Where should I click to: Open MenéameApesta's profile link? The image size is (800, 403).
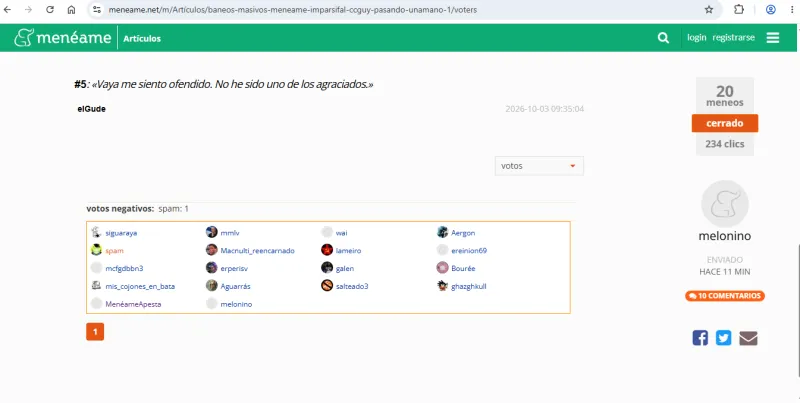coord(133,305)
